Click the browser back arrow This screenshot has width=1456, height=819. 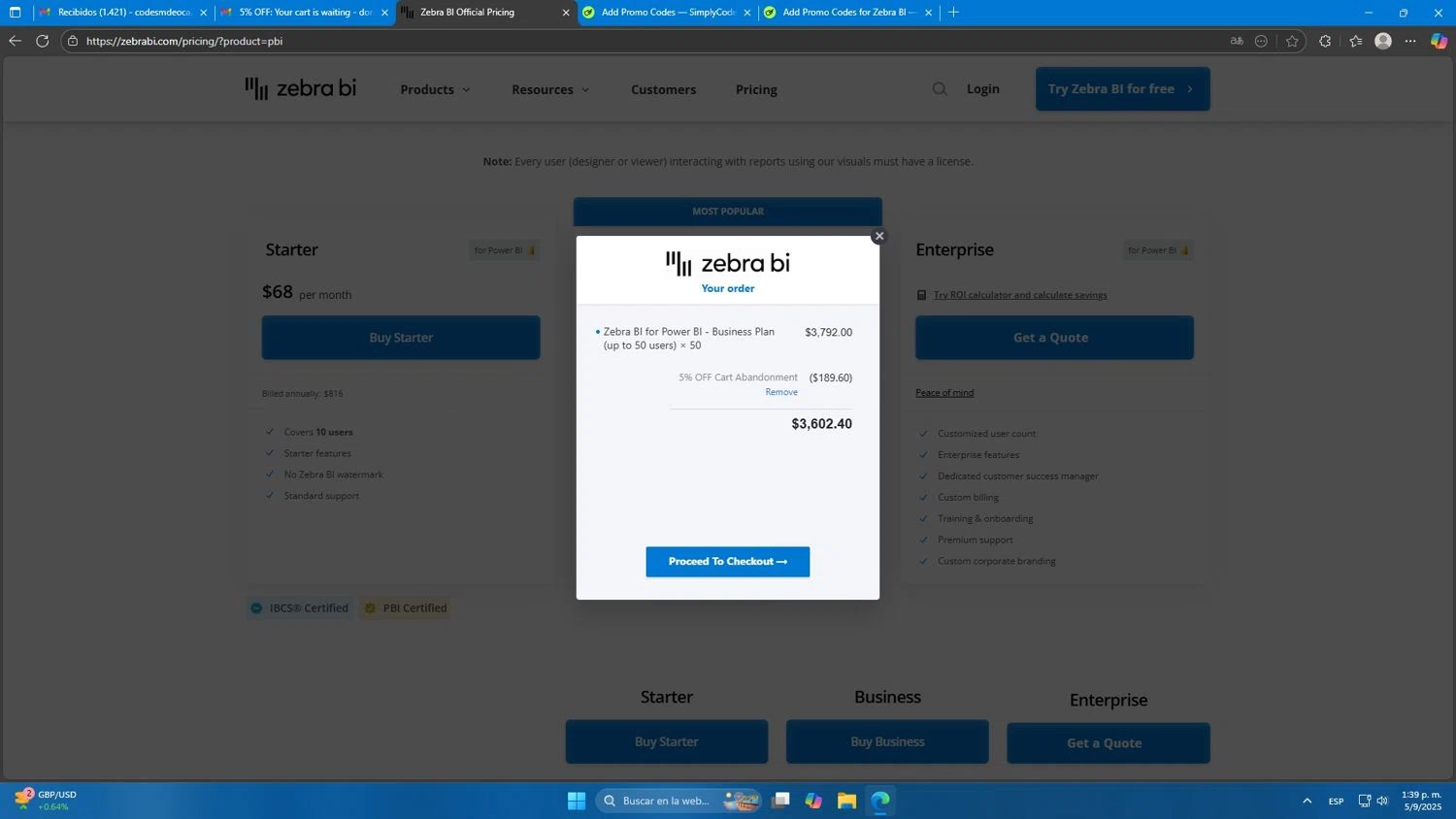[15, 41]
